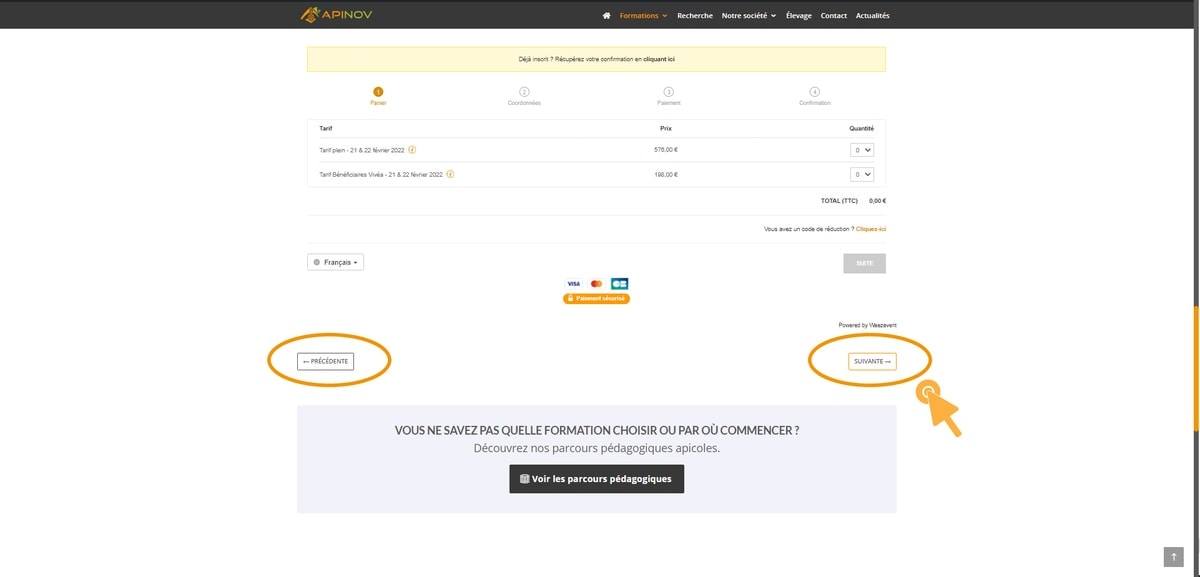Go to the Contact page
The height and width of the screenshot is (577, 1200).
click(833, 16)
